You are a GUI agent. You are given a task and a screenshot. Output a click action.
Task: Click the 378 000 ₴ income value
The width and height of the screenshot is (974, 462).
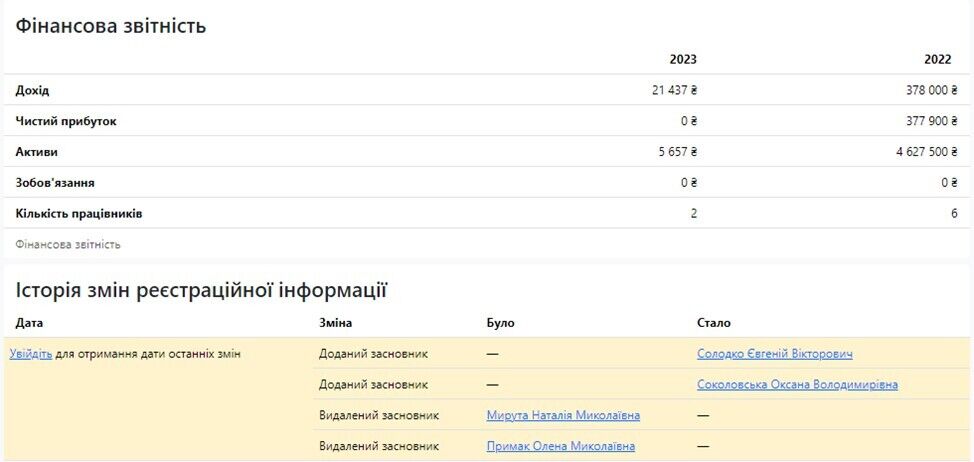pos(932,91)
